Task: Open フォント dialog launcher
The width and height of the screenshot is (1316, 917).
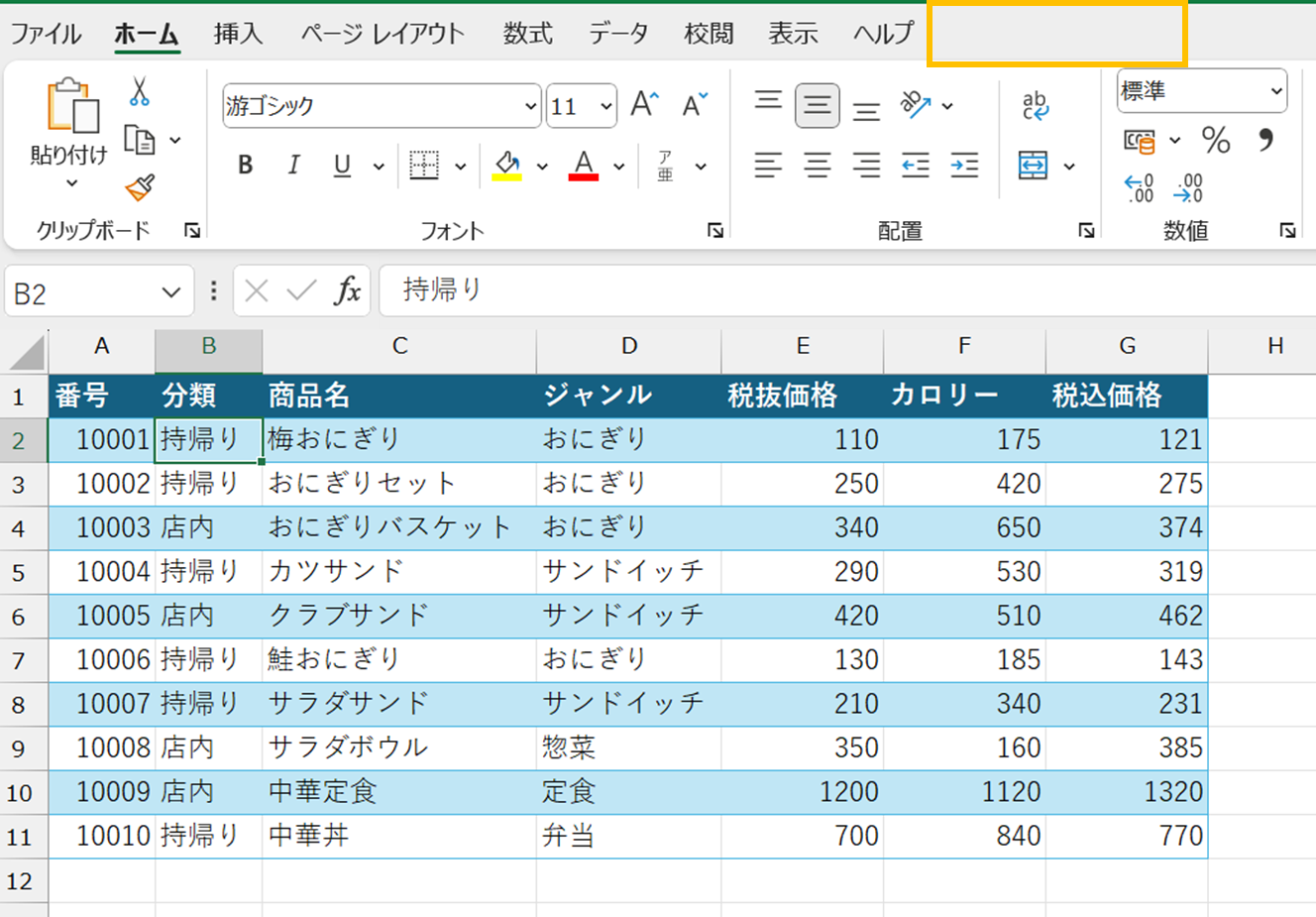Action: coord(715,230)
